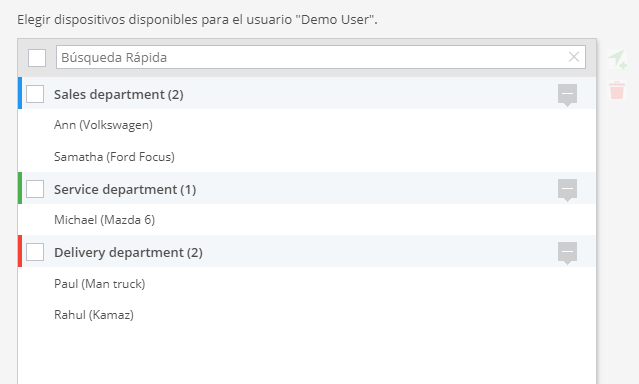639x384 pixels.
Task: Click the red trash delete icon
Action: point(617,90)
